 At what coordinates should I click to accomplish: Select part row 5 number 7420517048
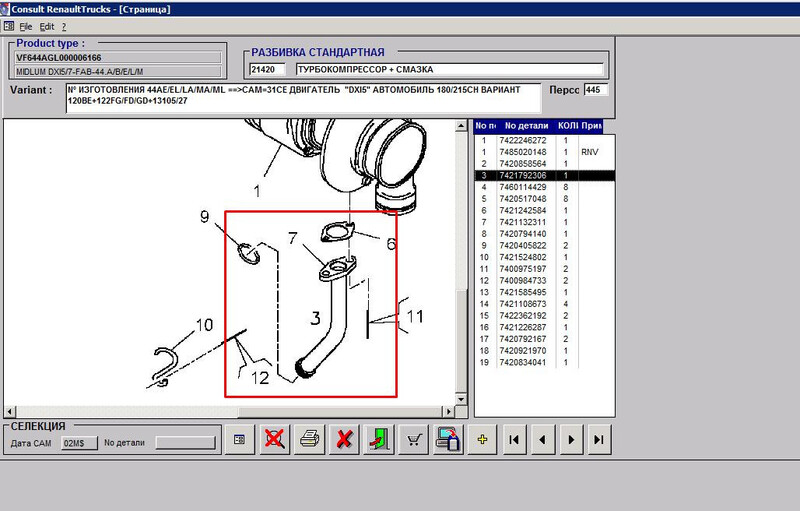(x=544, y=199)
